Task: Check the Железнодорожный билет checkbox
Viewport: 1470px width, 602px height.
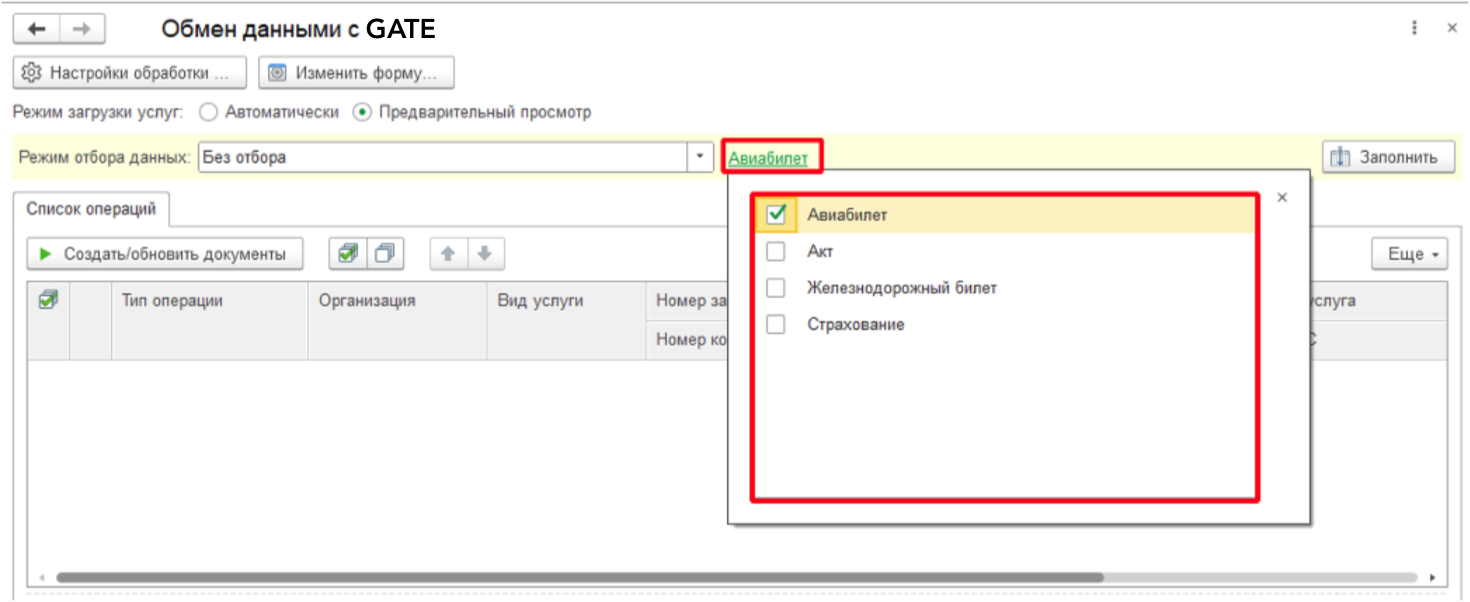Action: 776,288
